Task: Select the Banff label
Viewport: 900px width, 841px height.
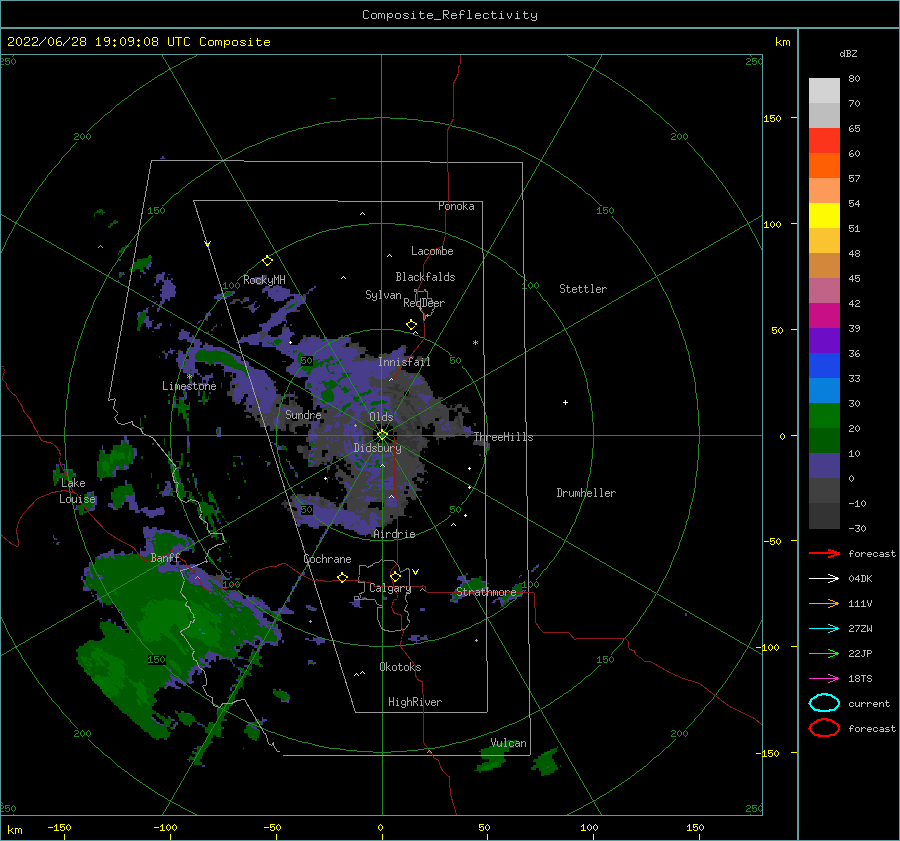Action: 165,557
